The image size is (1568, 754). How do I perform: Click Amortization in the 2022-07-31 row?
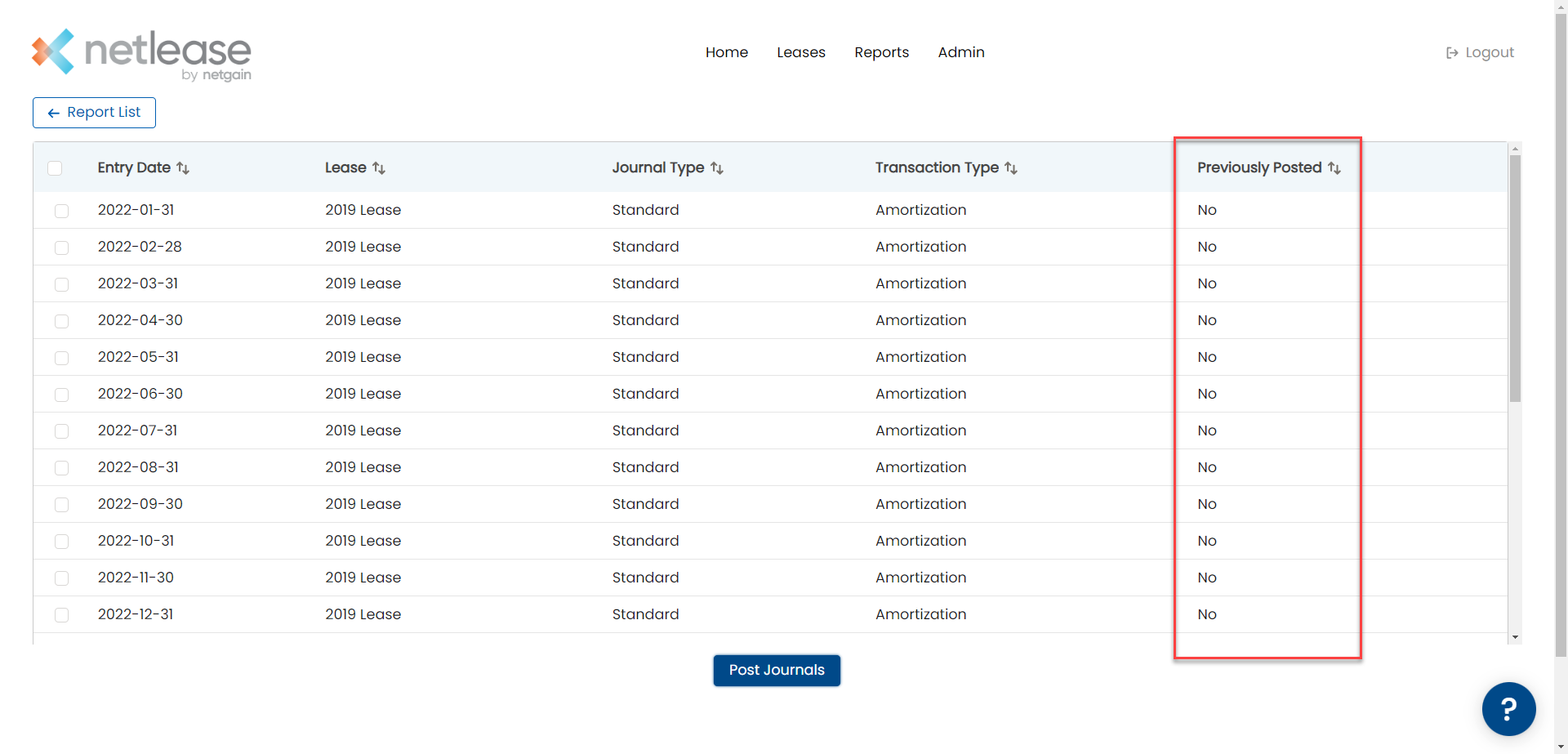(920, 431)
